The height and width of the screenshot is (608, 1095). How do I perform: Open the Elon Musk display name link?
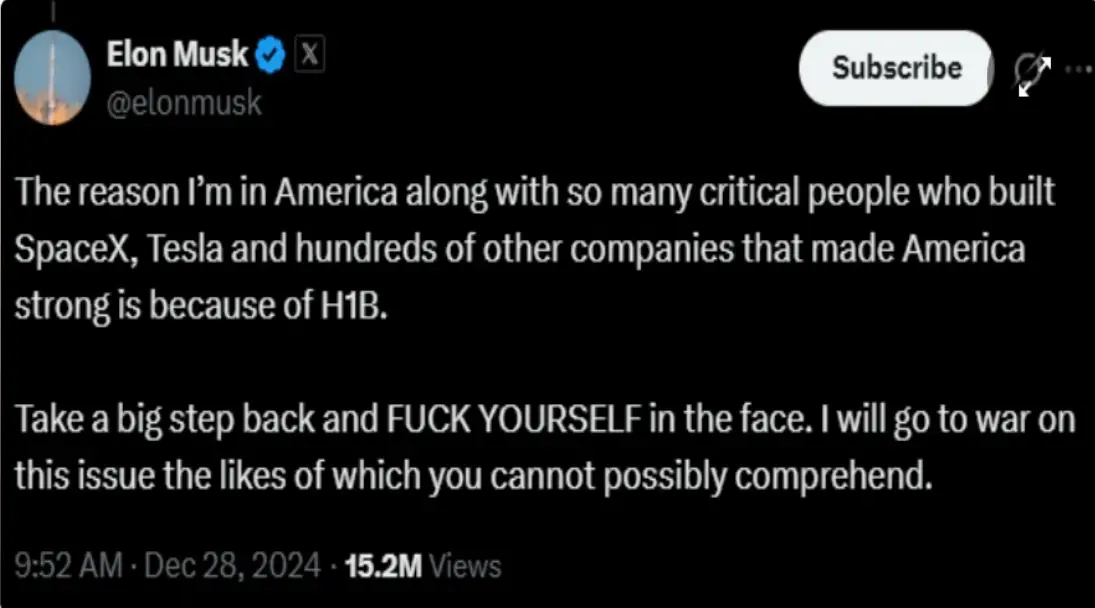point(177,56)
